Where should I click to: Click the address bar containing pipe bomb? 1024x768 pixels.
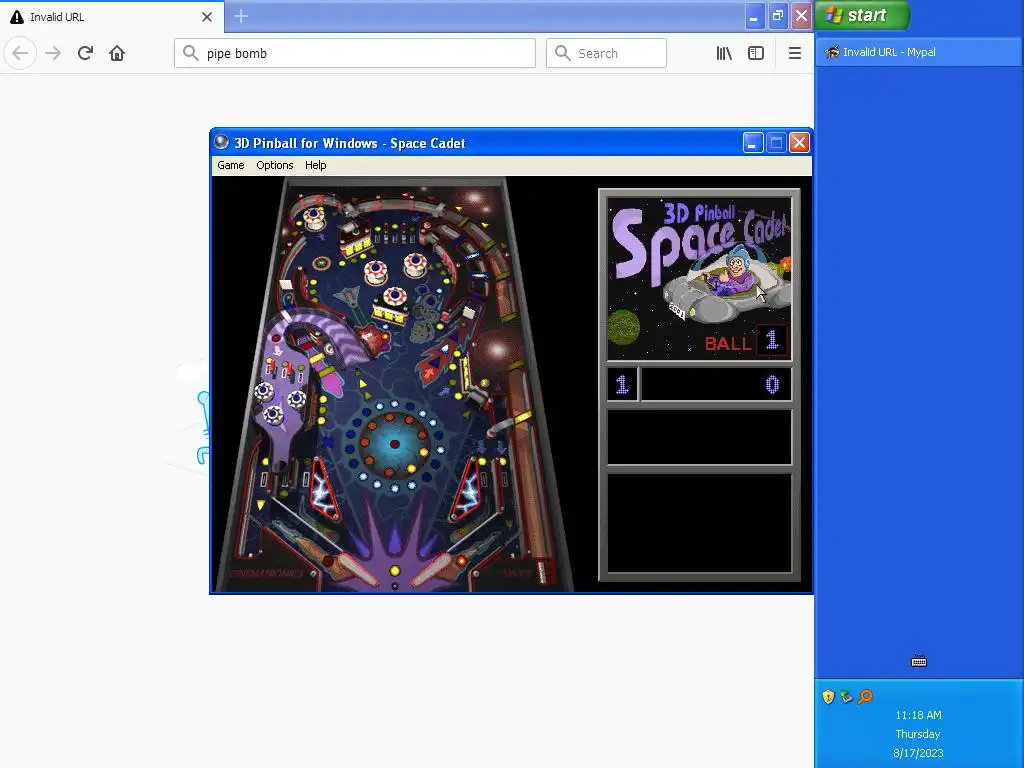(355, 53)
